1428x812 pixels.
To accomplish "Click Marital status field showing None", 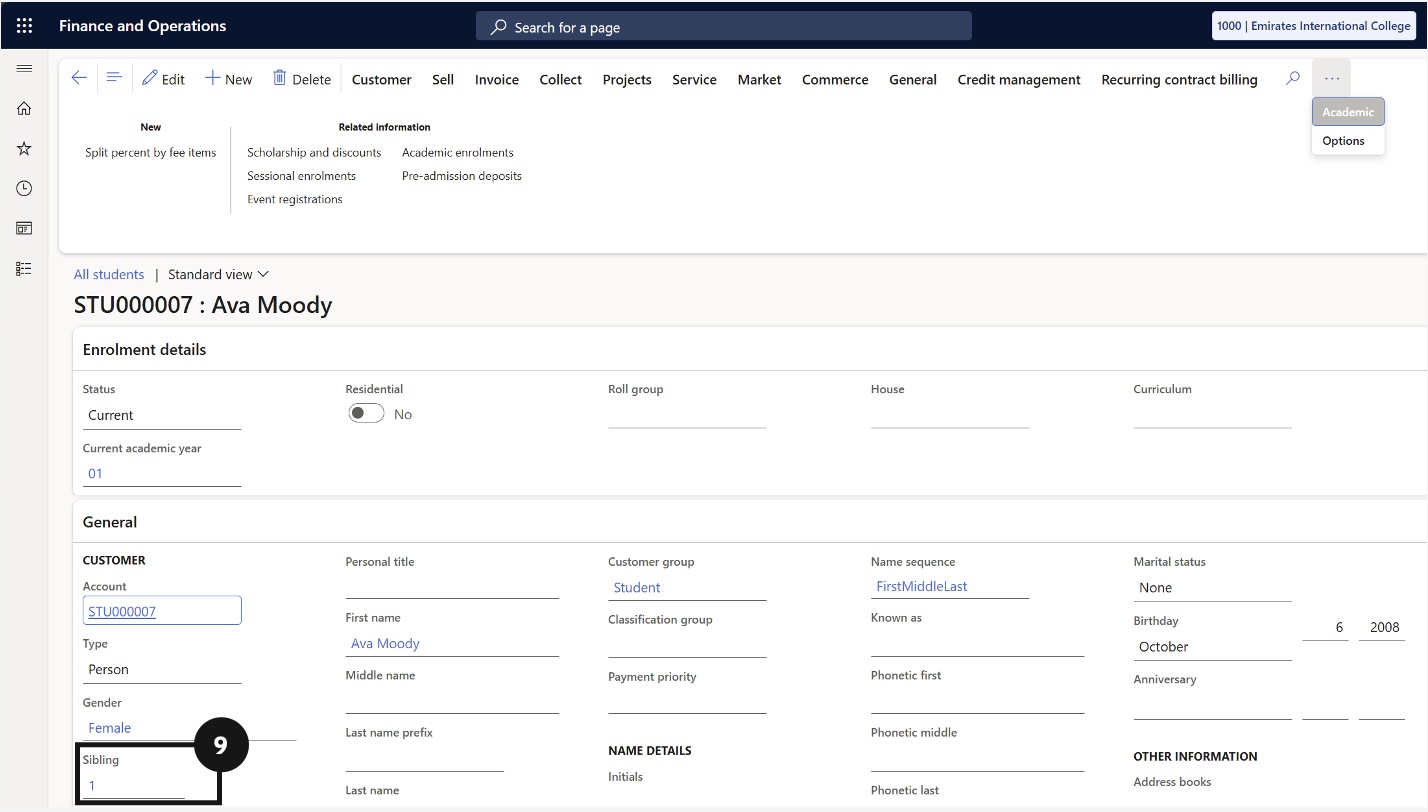I will [x=1213, y=587].
